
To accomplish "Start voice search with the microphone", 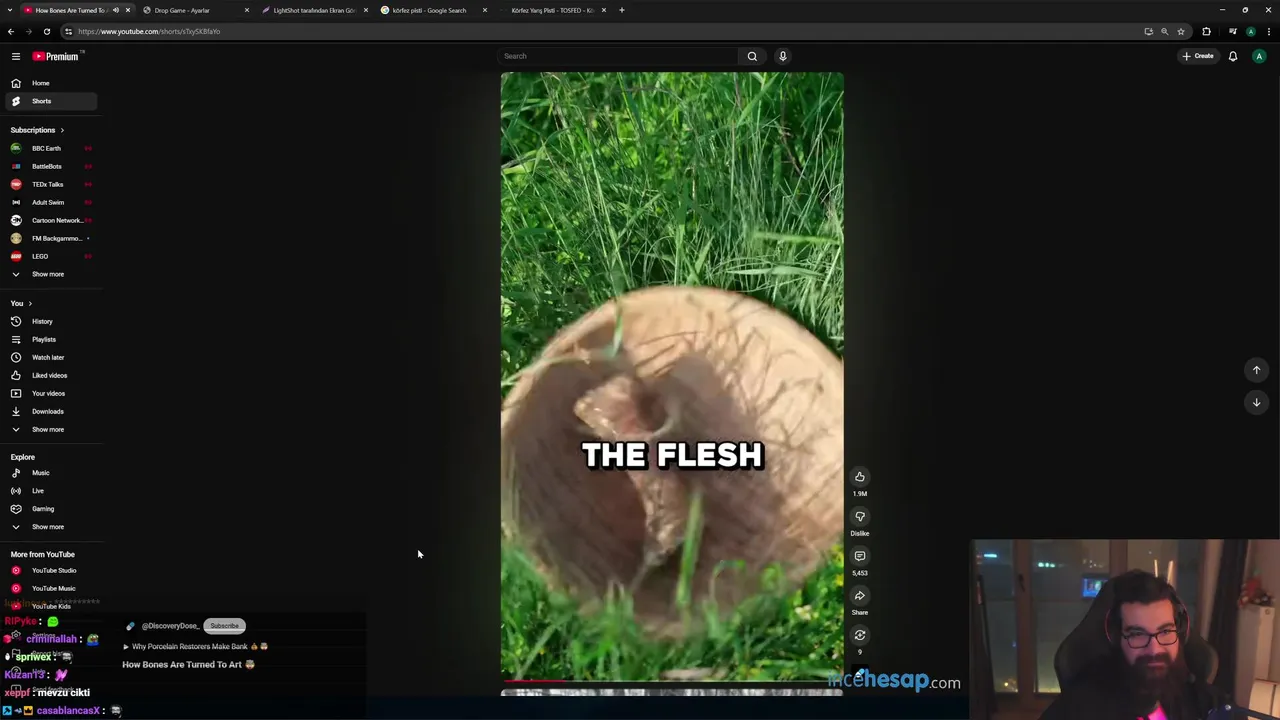I will 783,56.
